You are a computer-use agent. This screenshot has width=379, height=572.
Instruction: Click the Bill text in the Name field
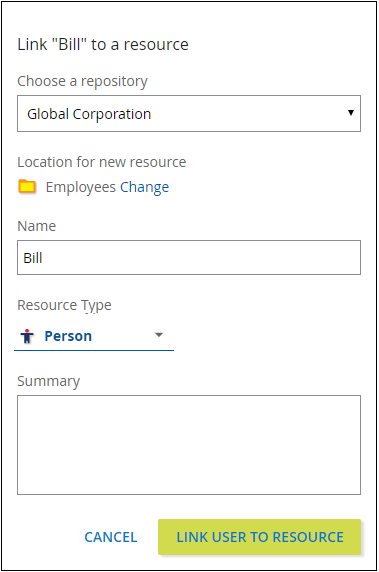(33, 258)
